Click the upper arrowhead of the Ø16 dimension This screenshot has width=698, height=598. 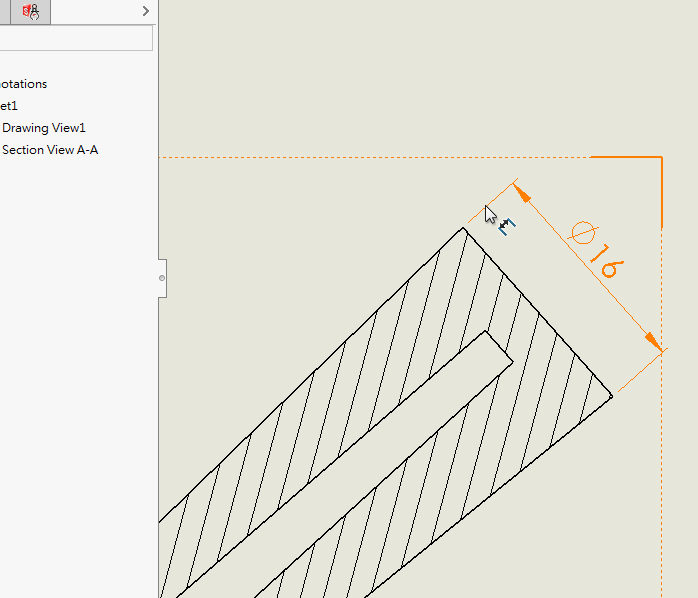[x=521, y=193]
